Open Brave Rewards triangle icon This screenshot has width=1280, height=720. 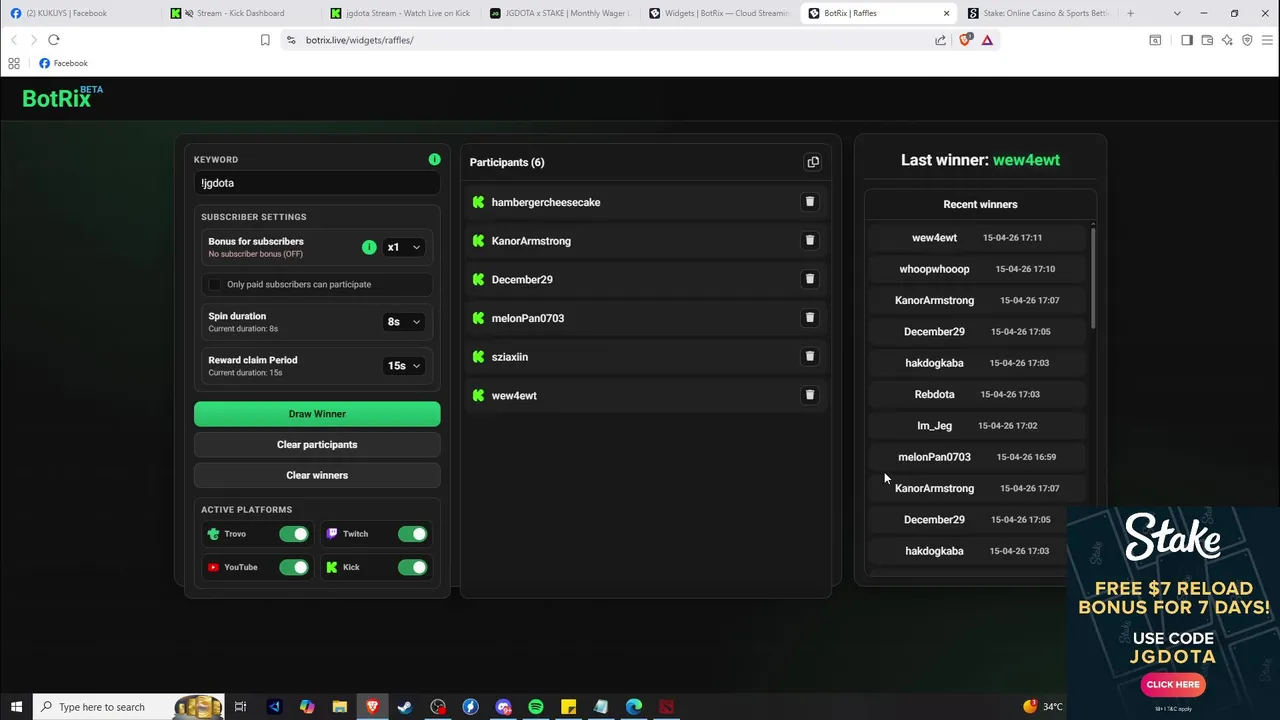coord(987,40)
